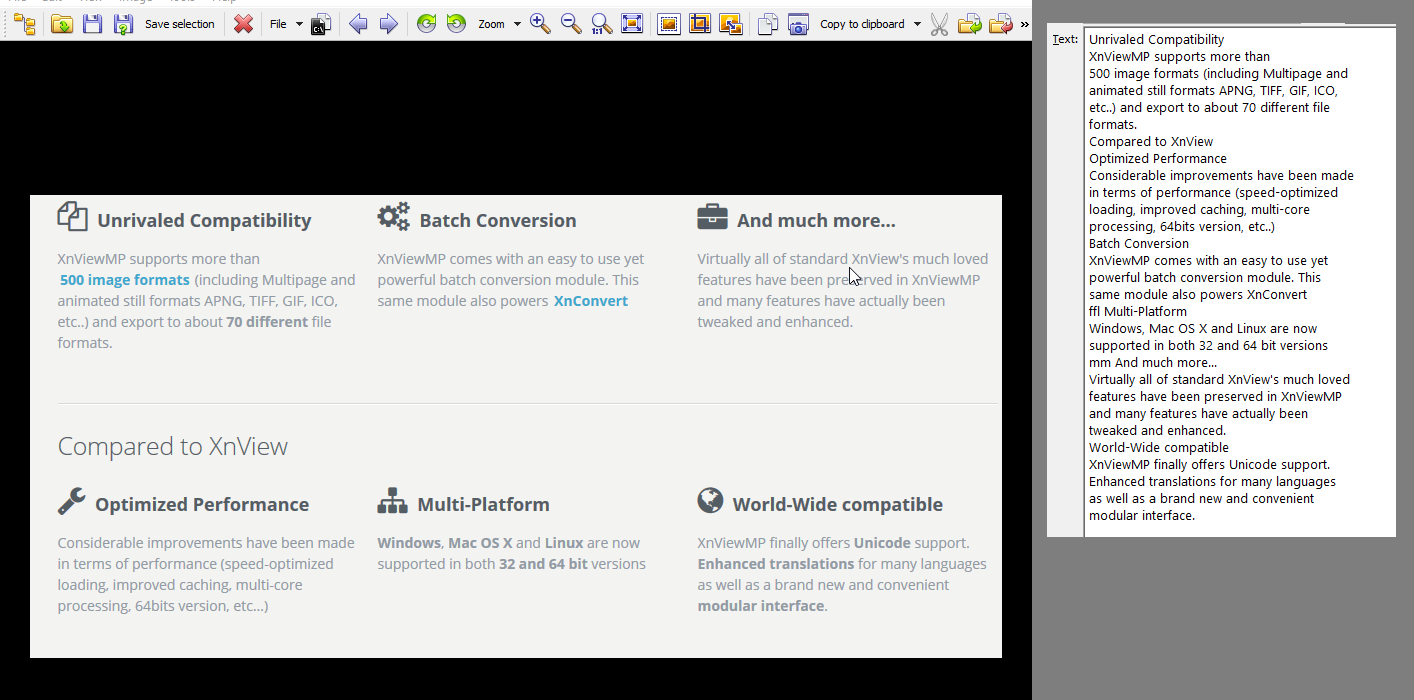Click the zoom in magnifier icon

(540, 24)
